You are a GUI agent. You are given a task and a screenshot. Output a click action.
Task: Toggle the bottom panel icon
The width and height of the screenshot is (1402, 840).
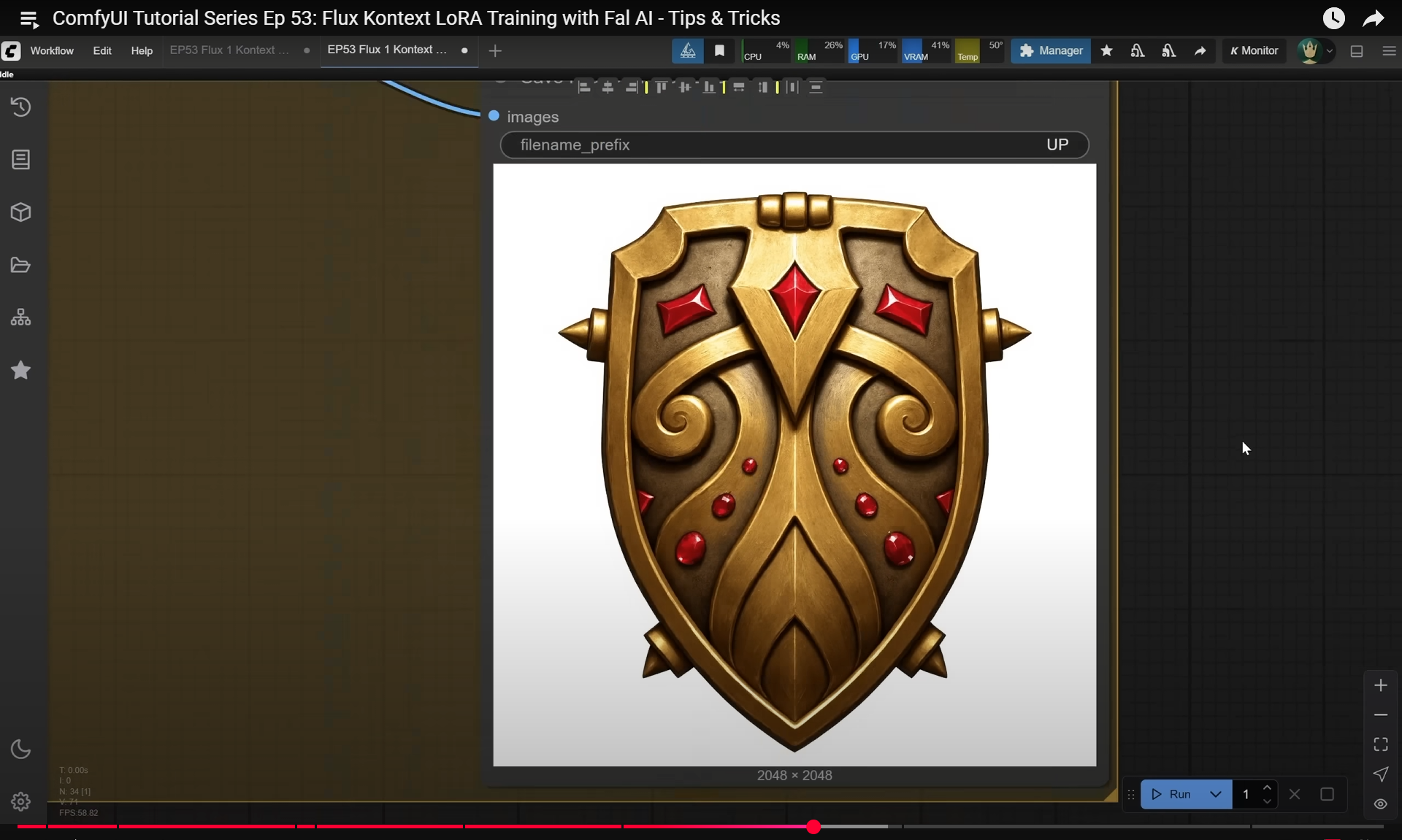click(x=1357, y=51)
